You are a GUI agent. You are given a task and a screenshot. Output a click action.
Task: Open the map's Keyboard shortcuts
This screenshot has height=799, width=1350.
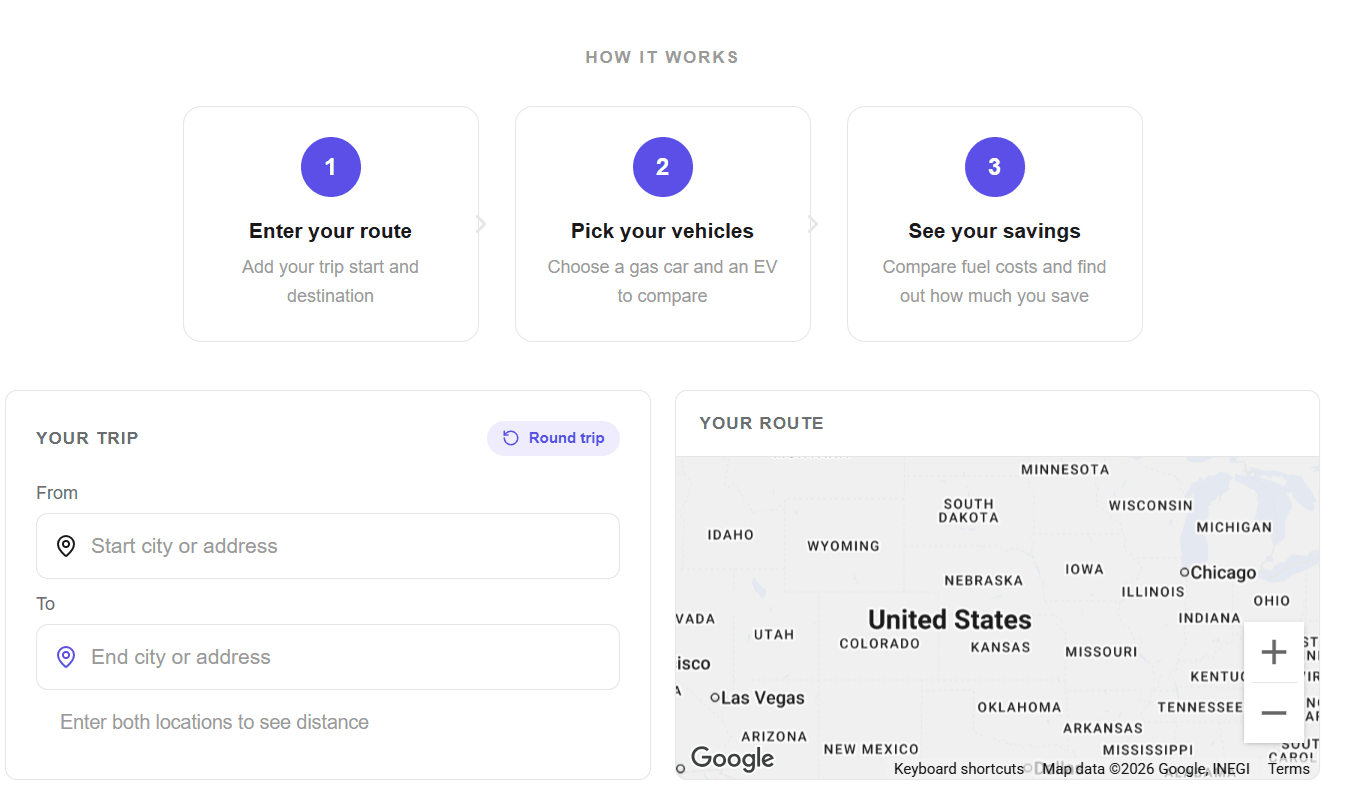[959, 769]
